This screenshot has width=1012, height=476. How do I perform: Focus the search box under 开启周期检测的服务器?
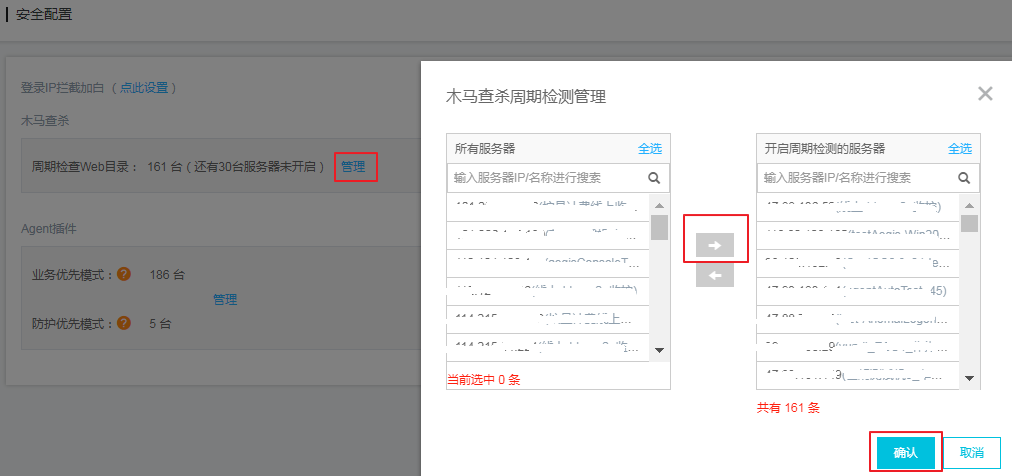[868, 177]
